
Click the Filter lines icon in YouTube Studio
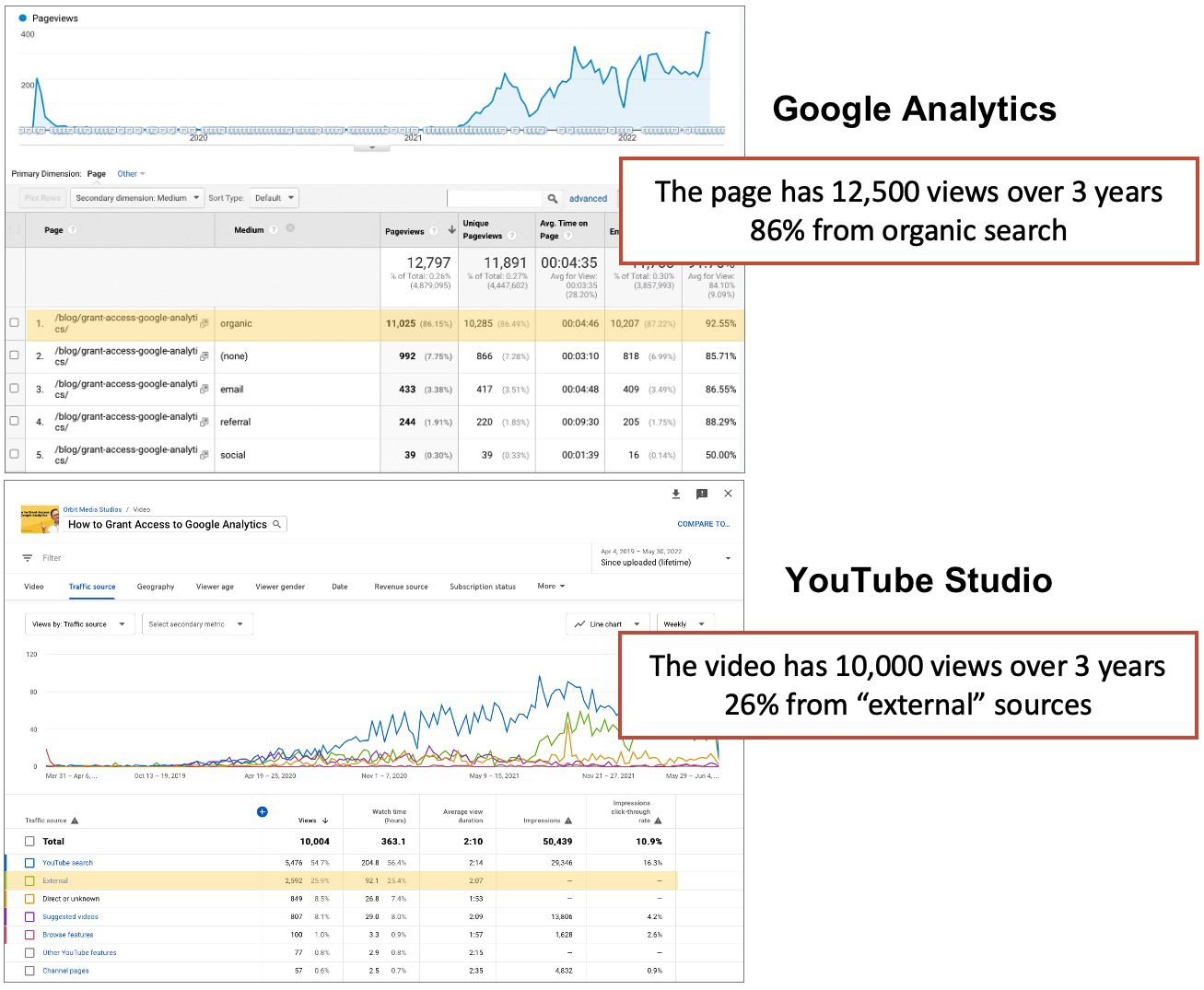[x=28, y=558]
